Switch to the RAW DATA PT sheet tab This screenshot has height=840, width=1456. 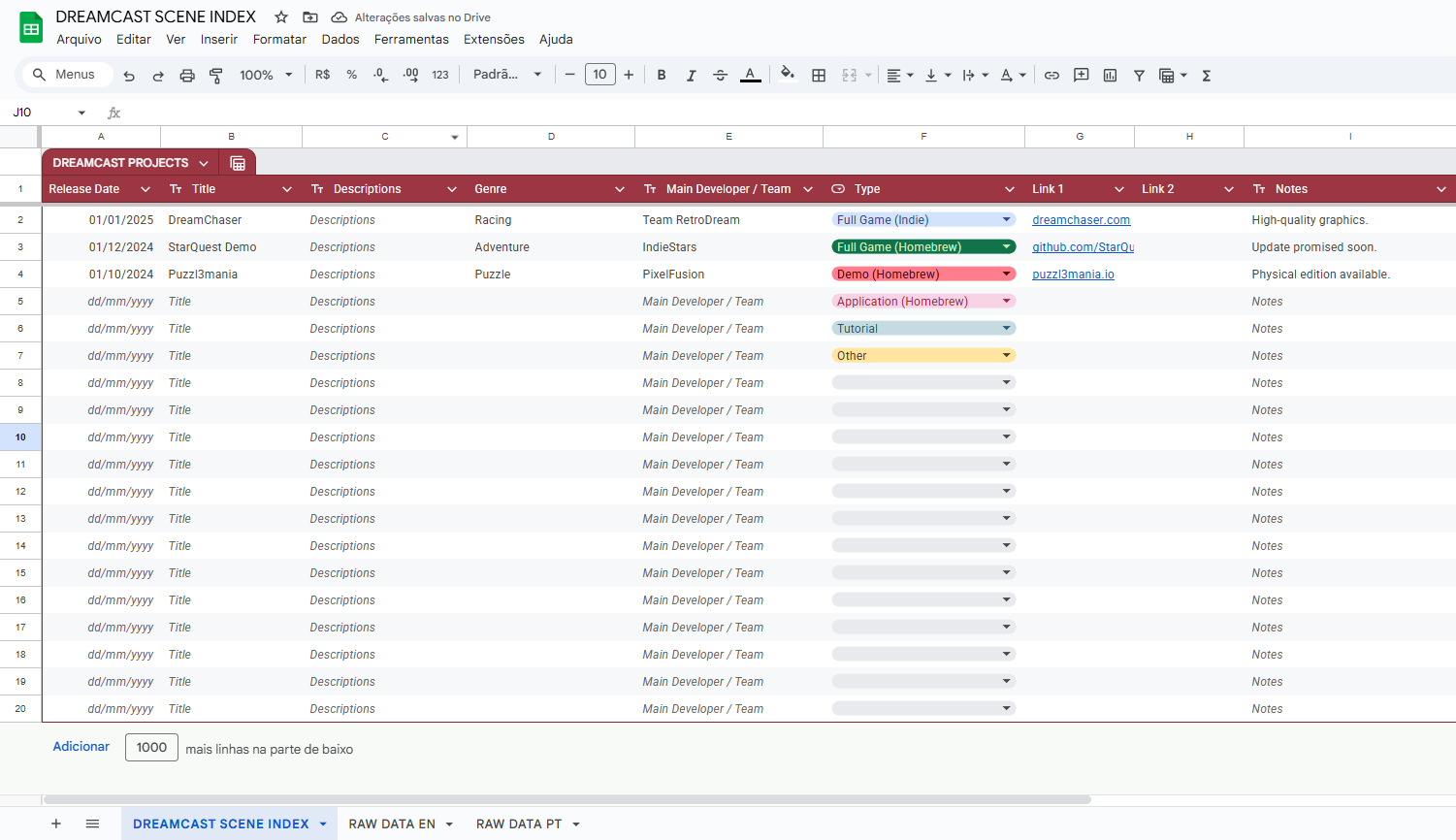point(519,824)
